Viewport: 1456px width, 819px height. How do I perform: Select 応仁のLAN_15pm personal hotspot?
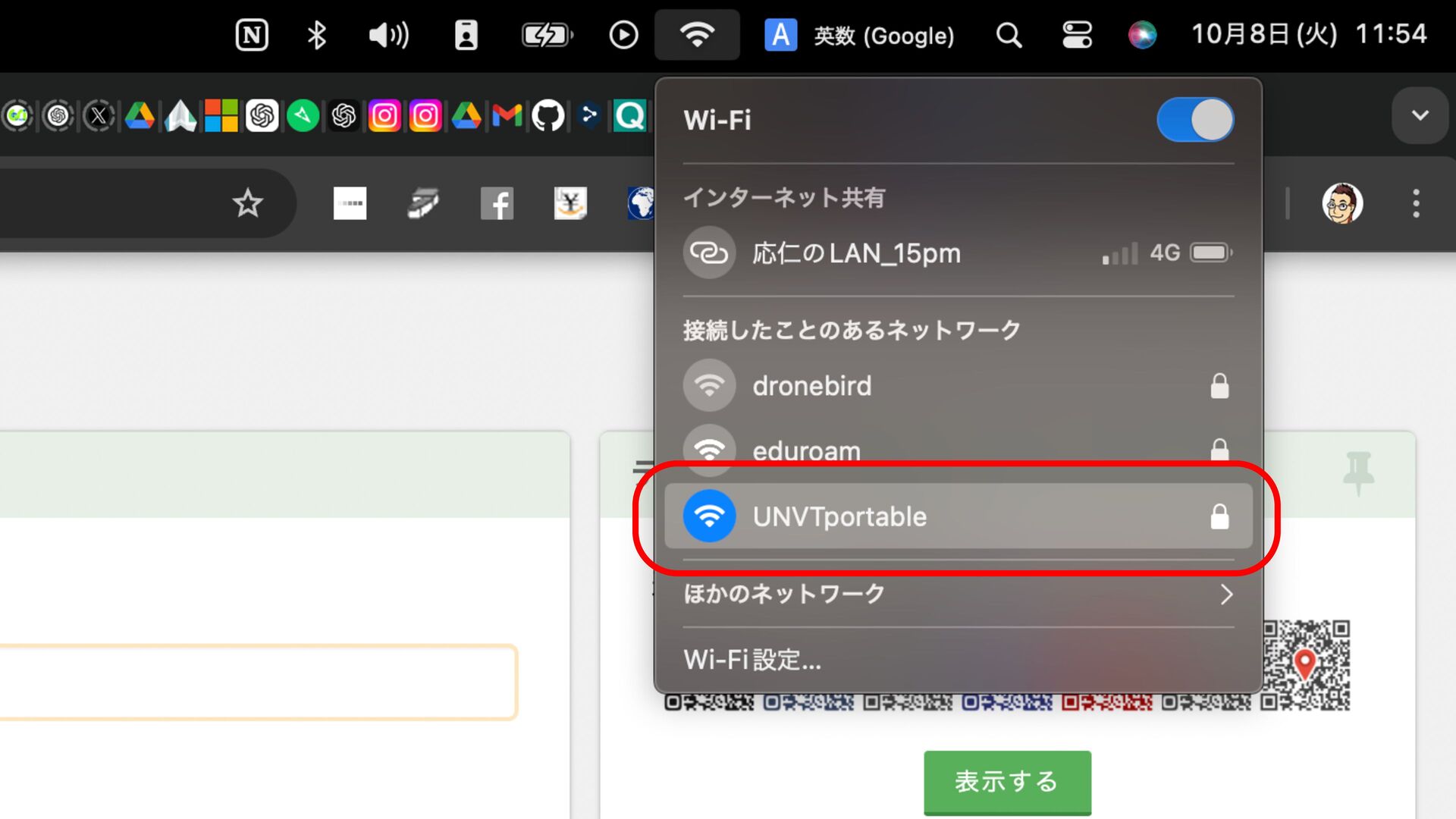(x=855, y=253)
